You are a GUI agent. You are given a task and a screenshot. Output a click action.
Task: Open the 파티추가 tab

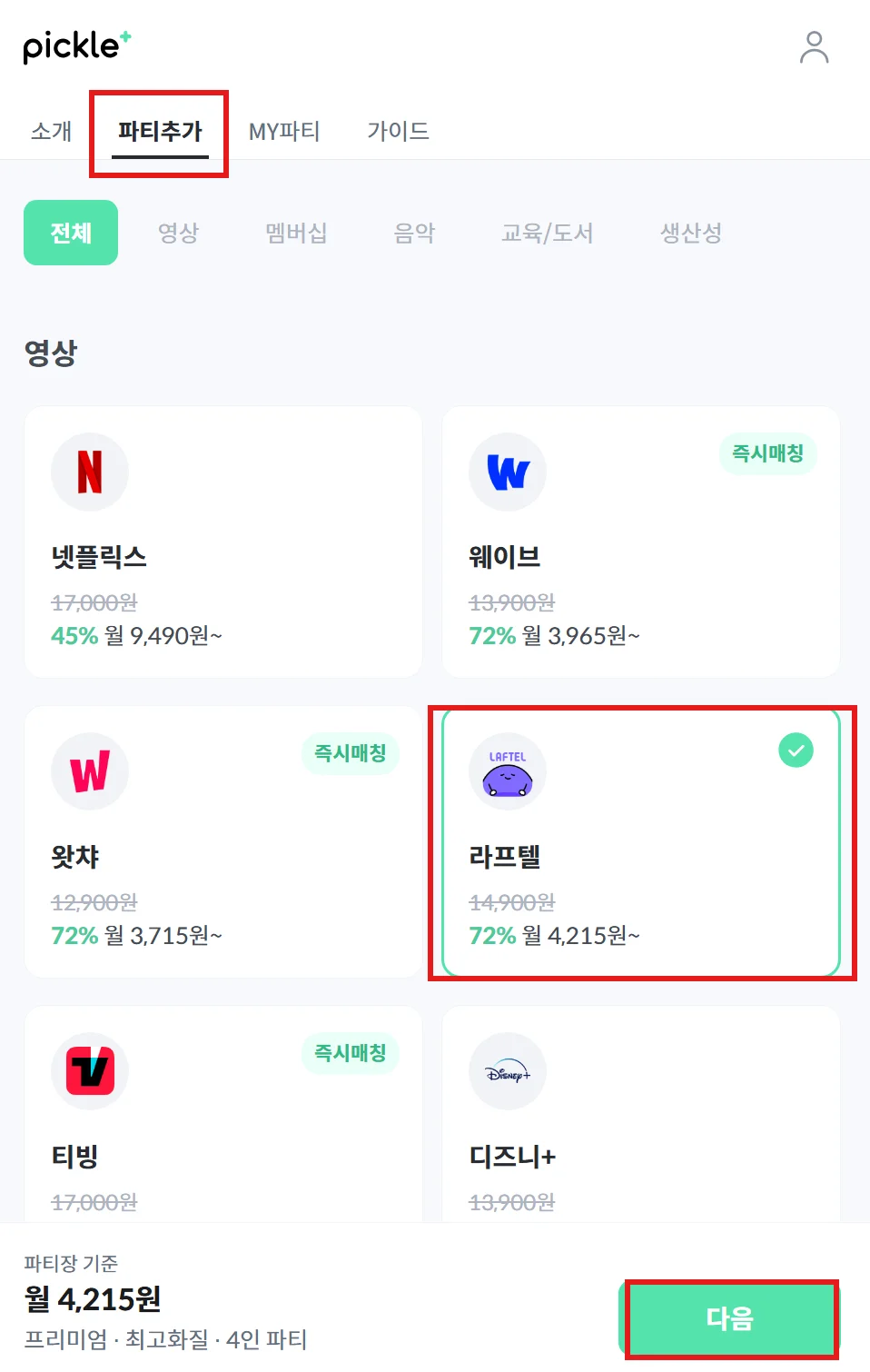[160, 131]
